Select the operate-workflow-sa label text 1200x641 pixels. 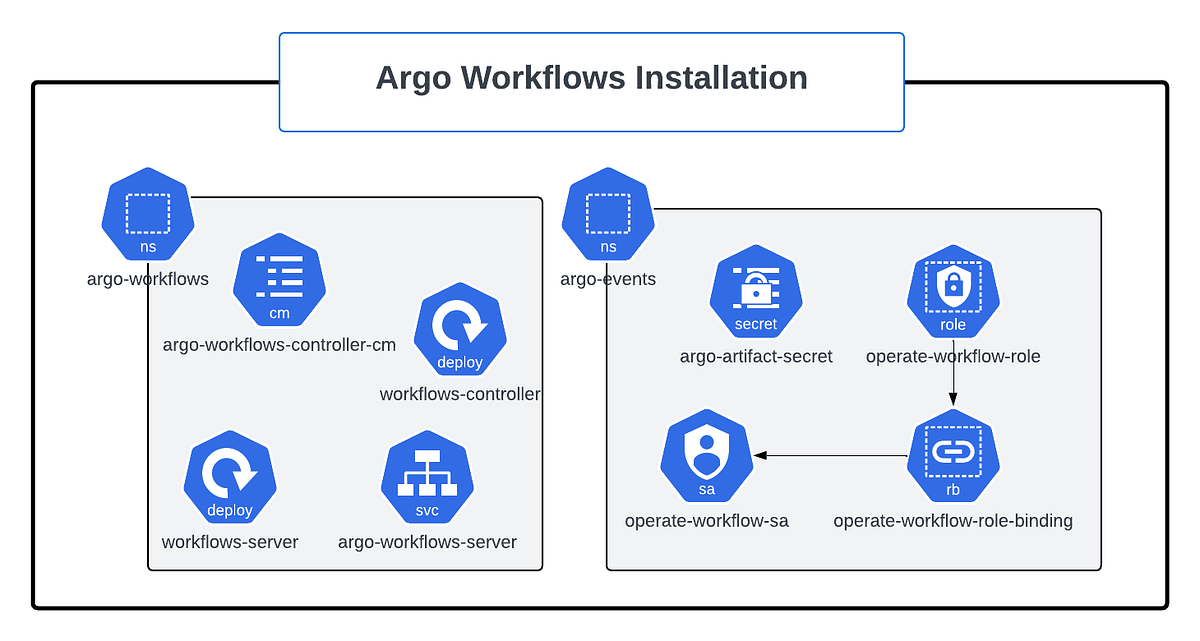pyautogui.click(x=707, y=521)
